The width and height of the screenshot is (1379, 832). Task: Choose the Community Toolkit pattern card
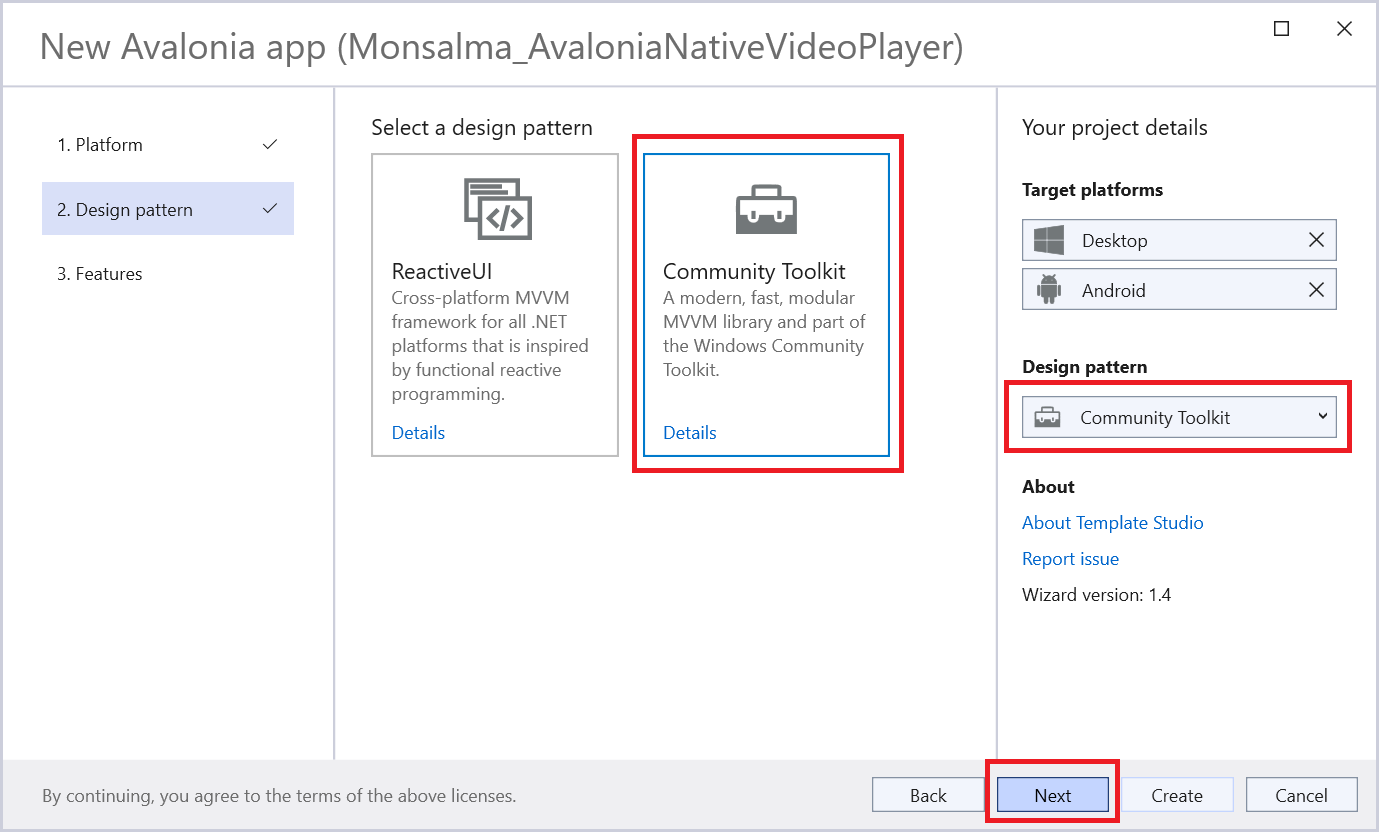point(766,305)
